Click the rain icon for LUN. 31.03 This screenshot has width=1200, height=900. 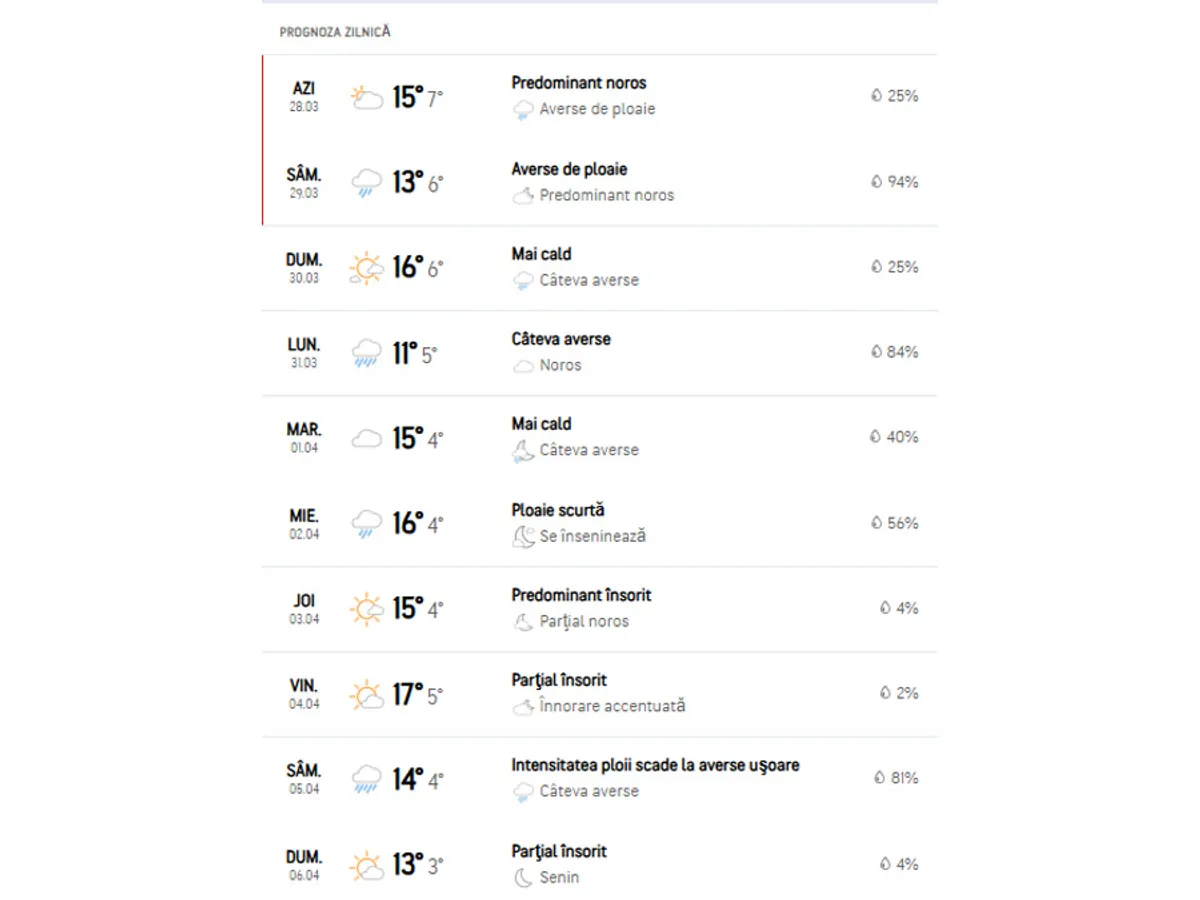(x=366, y=353)
